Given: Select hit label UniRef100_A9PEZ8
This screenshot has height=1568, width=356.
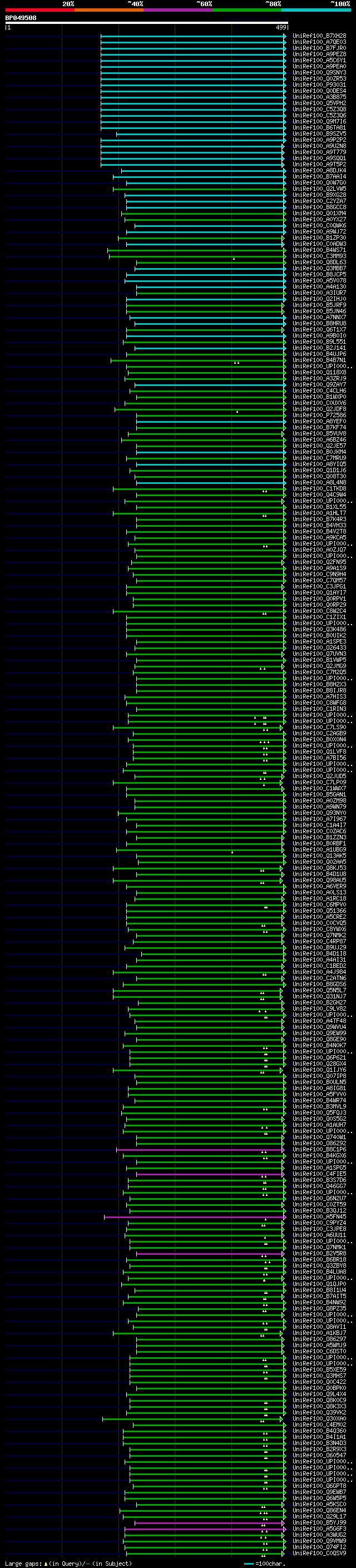Looking at the screenshot, I should (x=319, y=54).
